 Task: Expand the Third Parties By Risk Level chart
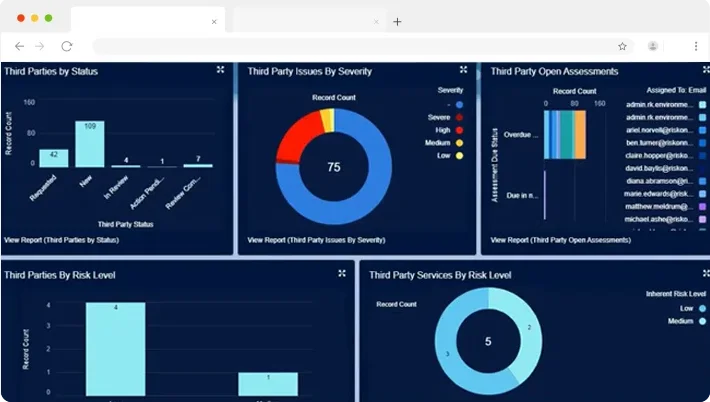pyautogui.click(x=341, y=273)
